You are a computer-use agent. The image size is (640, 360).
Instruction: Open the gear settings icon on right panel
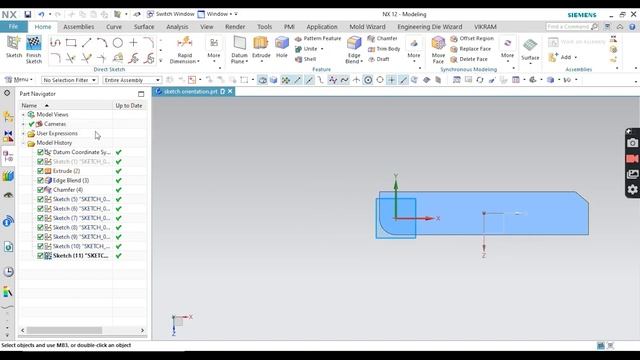632,189
